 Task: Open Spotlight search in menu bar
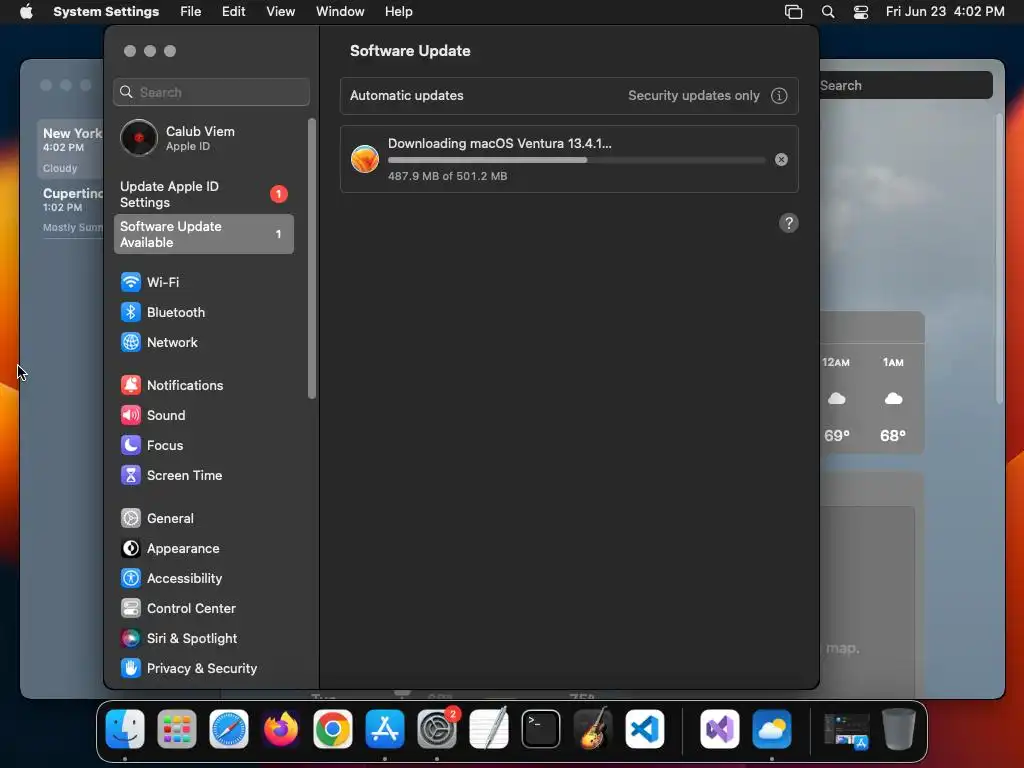[x=828, y=12]
